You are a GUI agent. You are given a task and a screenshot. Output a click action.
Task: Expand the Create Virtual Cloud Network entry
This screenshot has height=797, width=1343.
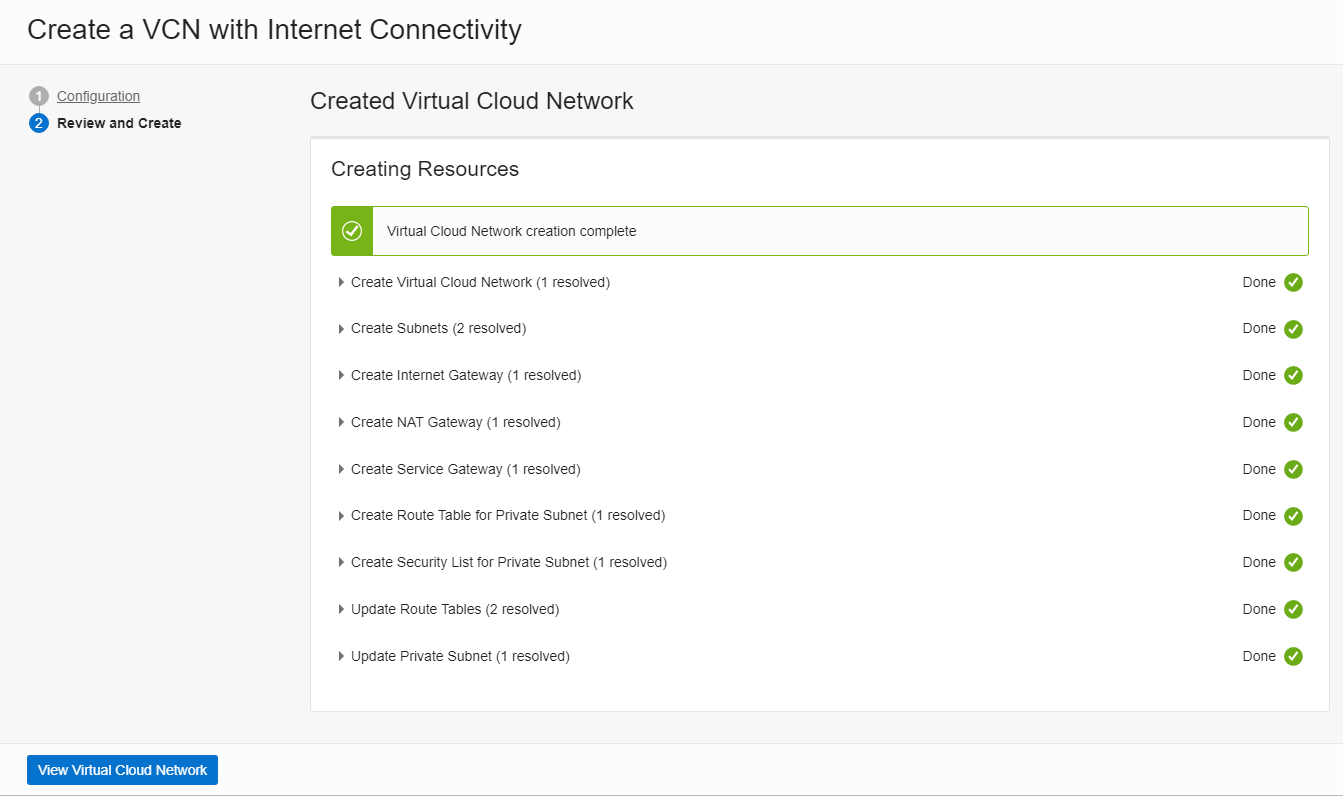341,282
